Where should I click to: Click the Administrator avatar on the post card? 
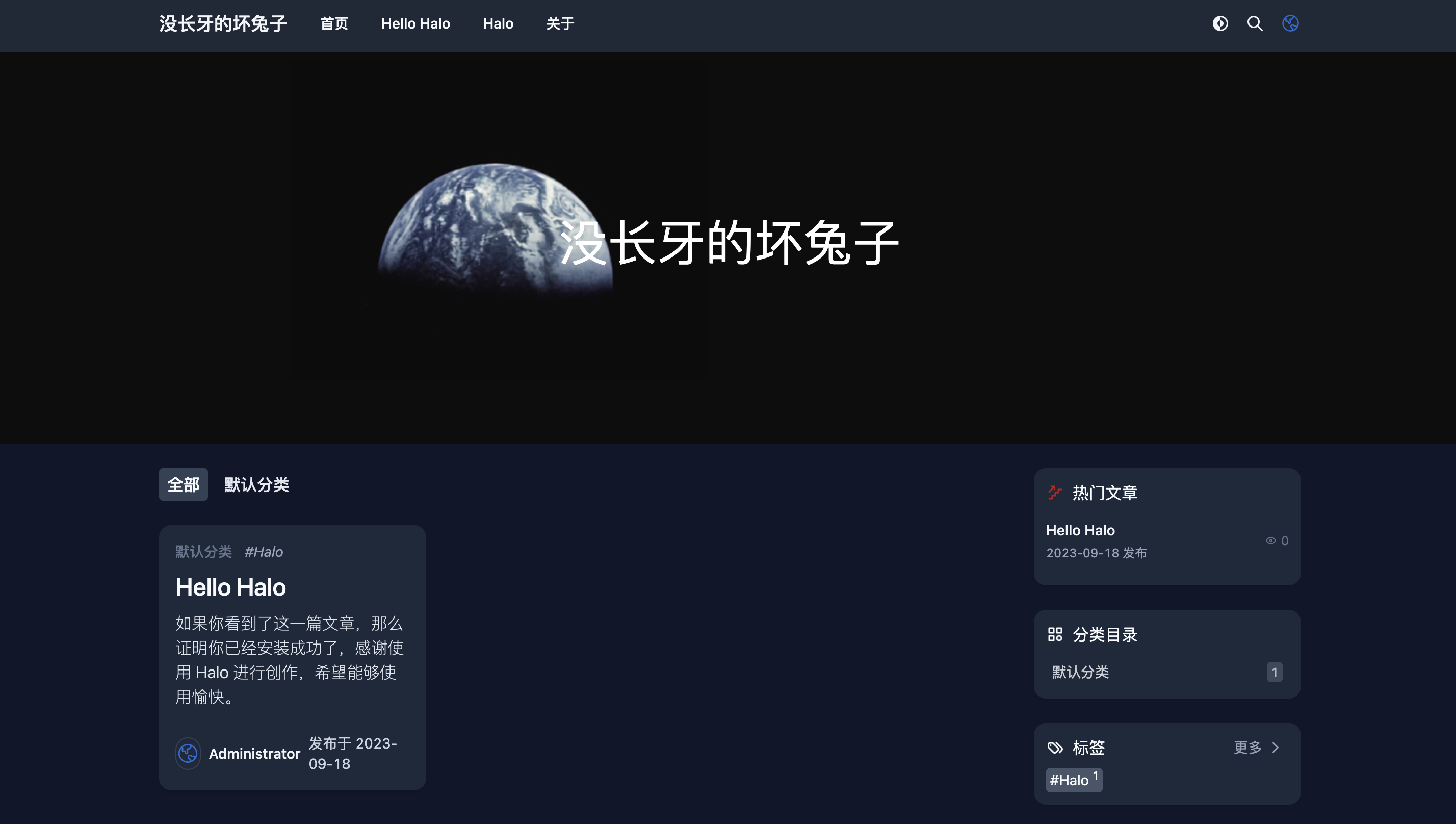188,753
